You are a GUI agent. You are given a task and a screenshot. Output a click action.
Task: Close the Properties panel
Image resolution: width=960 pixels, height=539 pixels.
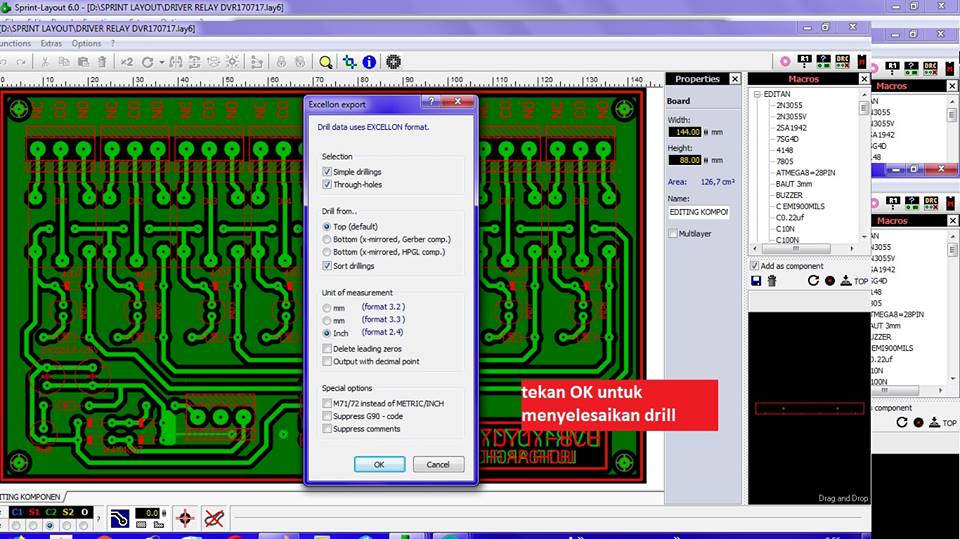(735, 79)
